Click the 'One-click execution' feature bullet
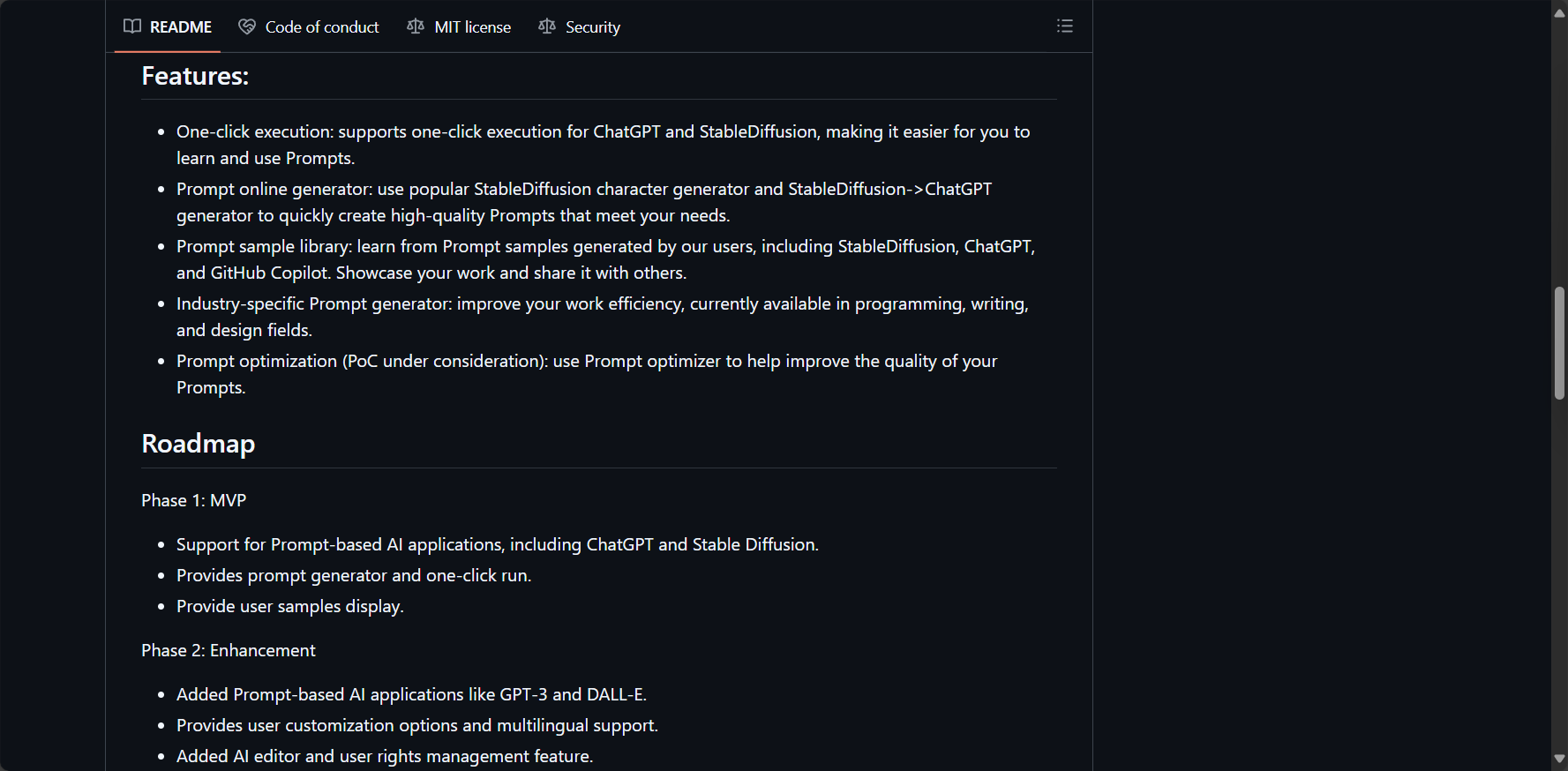 (x=604, y=145)
